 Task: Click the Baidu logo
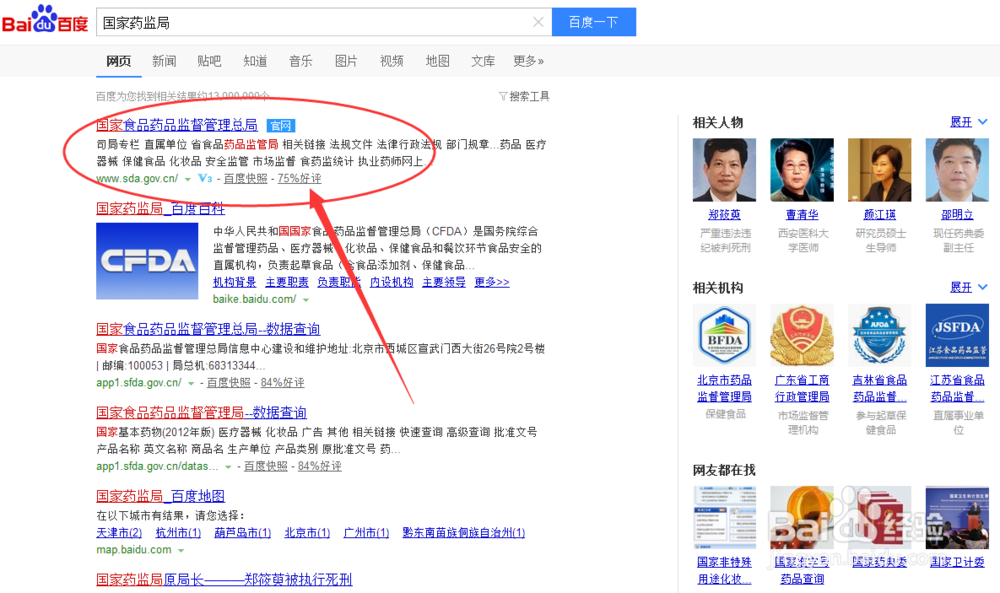pos(45,20)
